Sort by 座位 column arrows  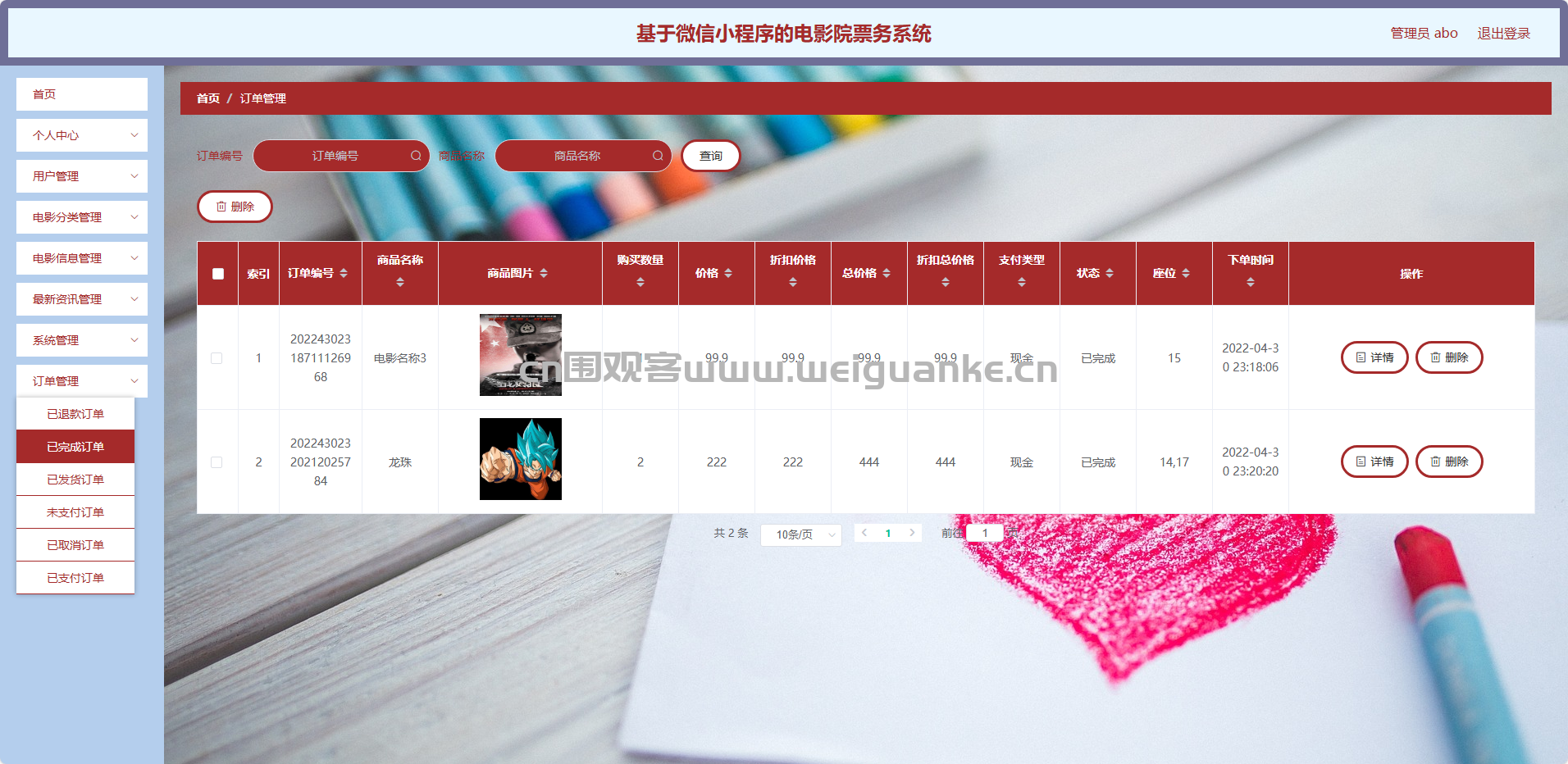click(1186, 273)
